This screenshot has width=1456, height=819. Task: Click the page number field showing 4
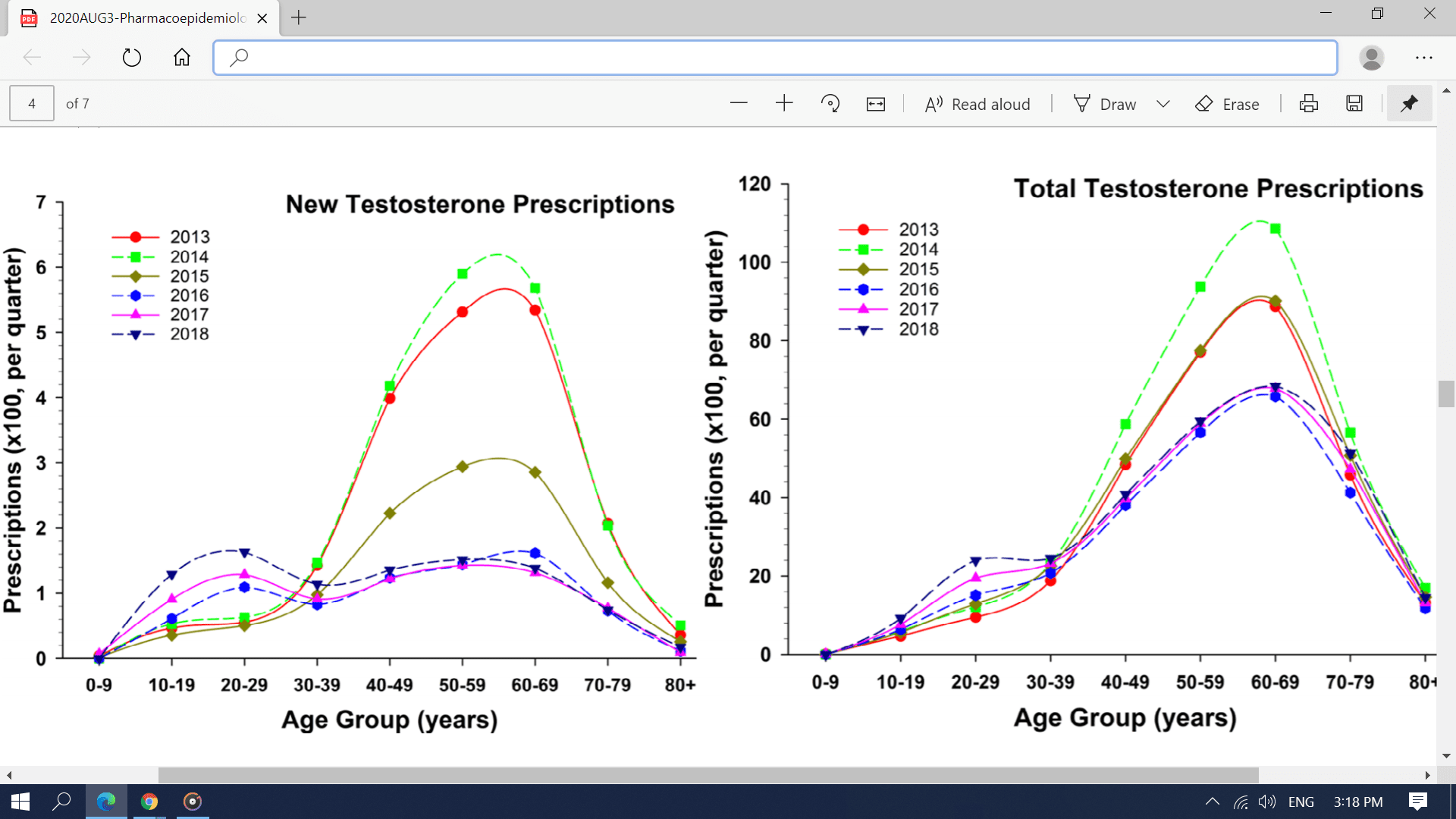32,104
